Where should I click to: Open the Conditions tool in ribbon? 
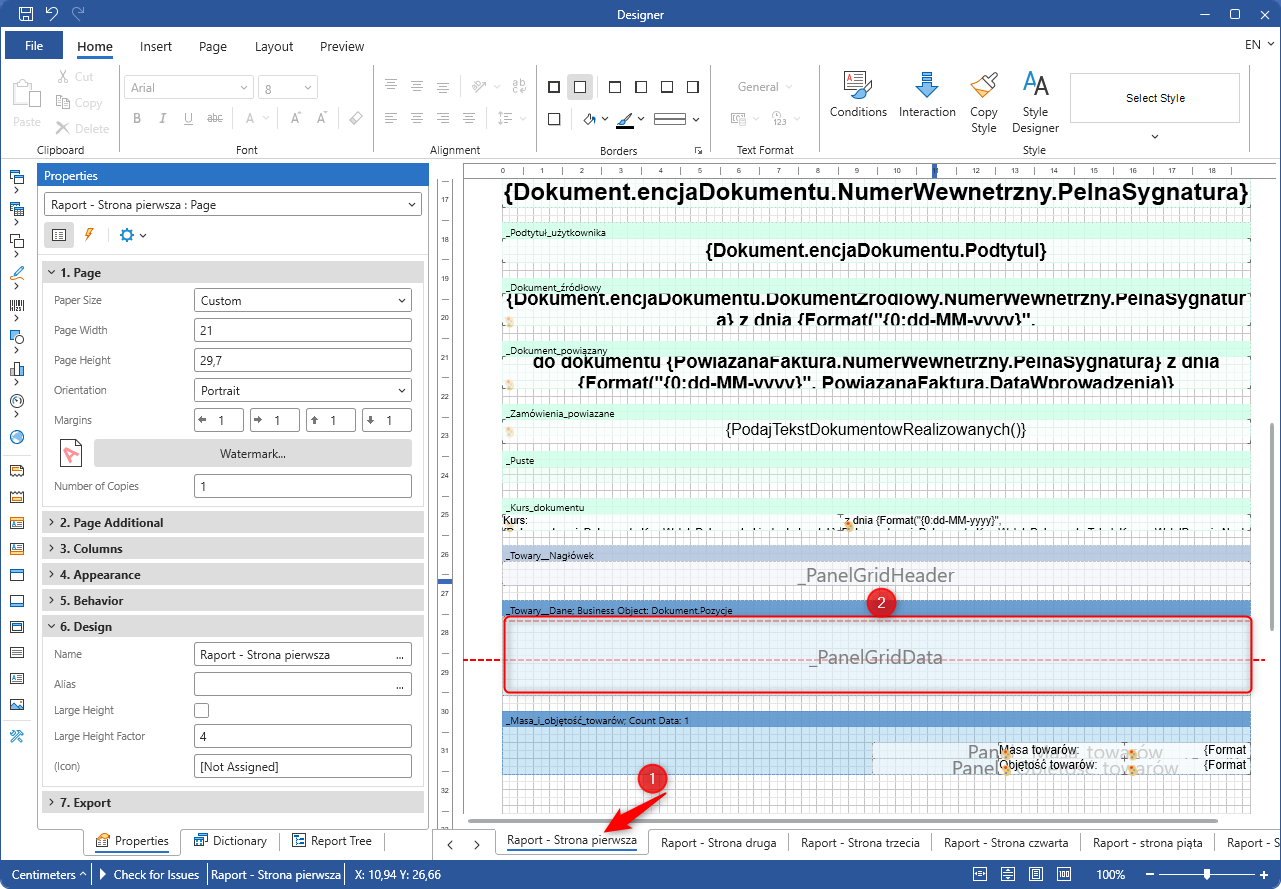(857, 95)
